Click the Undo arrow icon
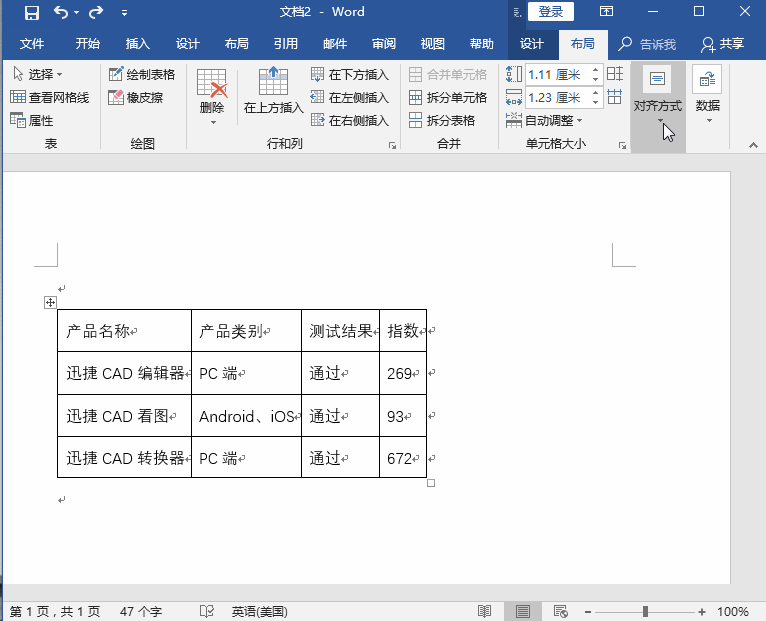This screenshot has width=766, height=621. click(x=61, y=12)
